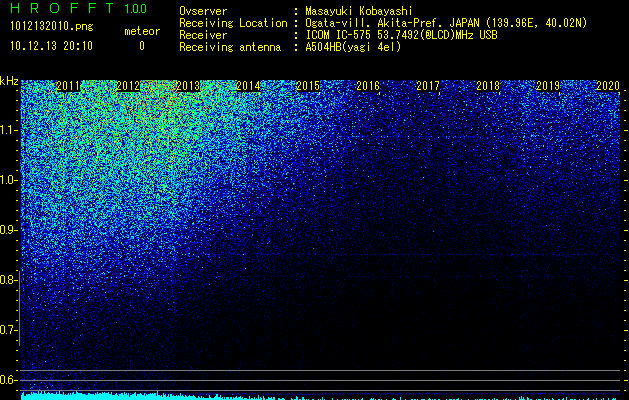Click the 2011 time marker
Viewport: 629px width, 400px height.
68,86
